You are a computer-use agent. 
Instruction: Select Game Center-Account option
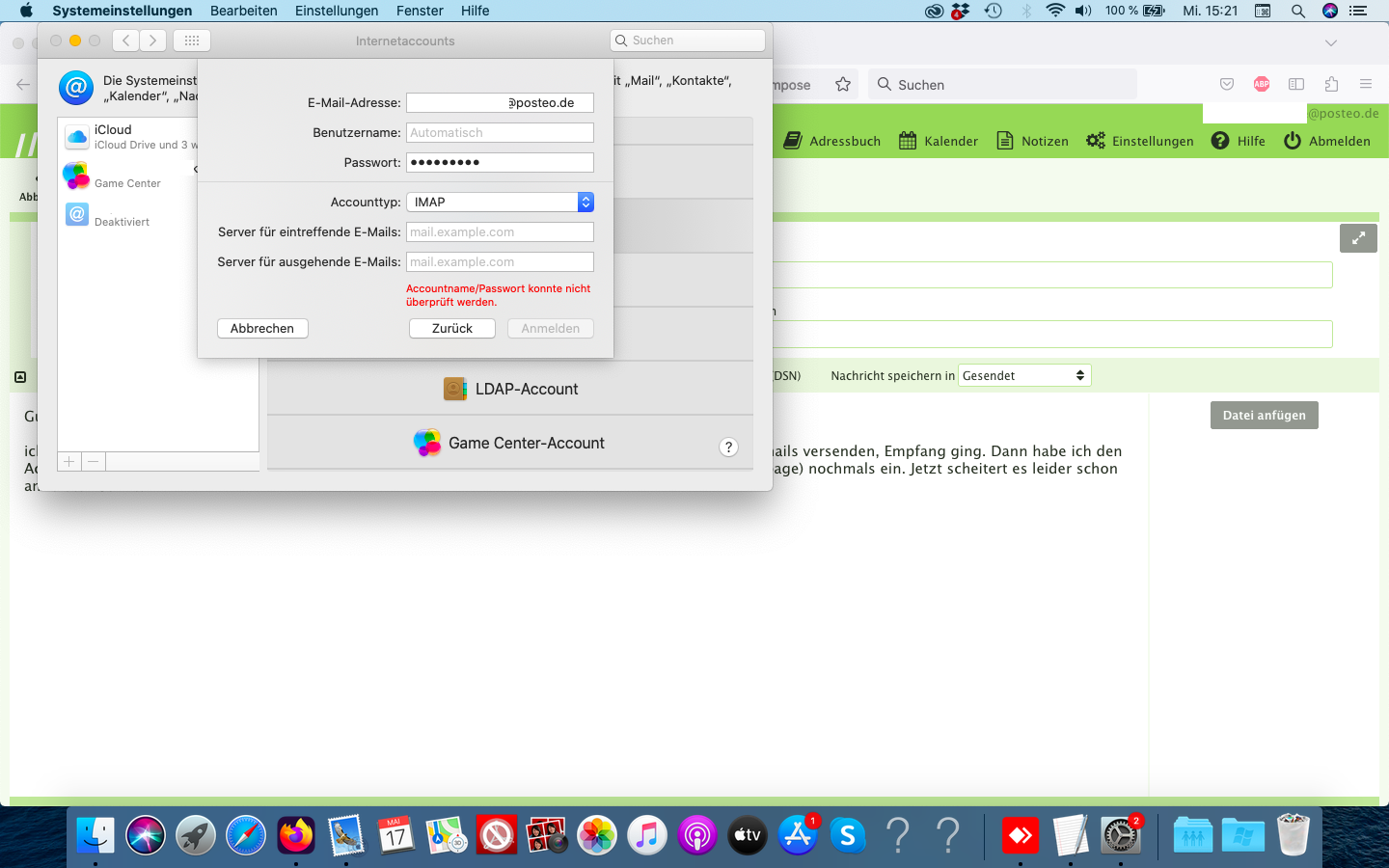coord(510,443)
